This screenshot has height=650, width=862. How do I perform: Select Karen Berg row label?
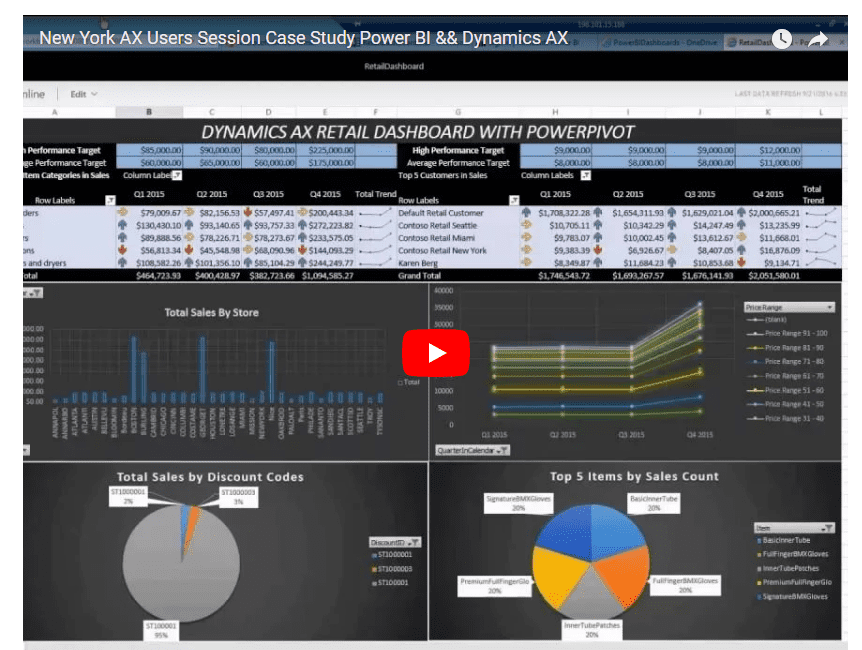click(418, 263)
